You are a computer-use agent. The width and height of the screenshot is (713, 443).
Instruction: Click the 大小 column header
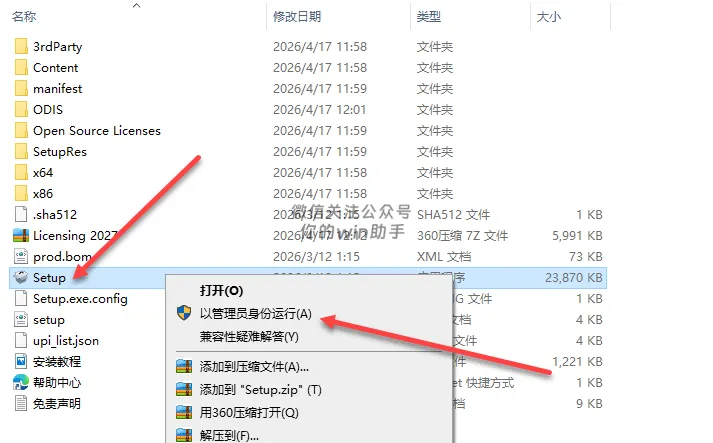click(549, 17)
